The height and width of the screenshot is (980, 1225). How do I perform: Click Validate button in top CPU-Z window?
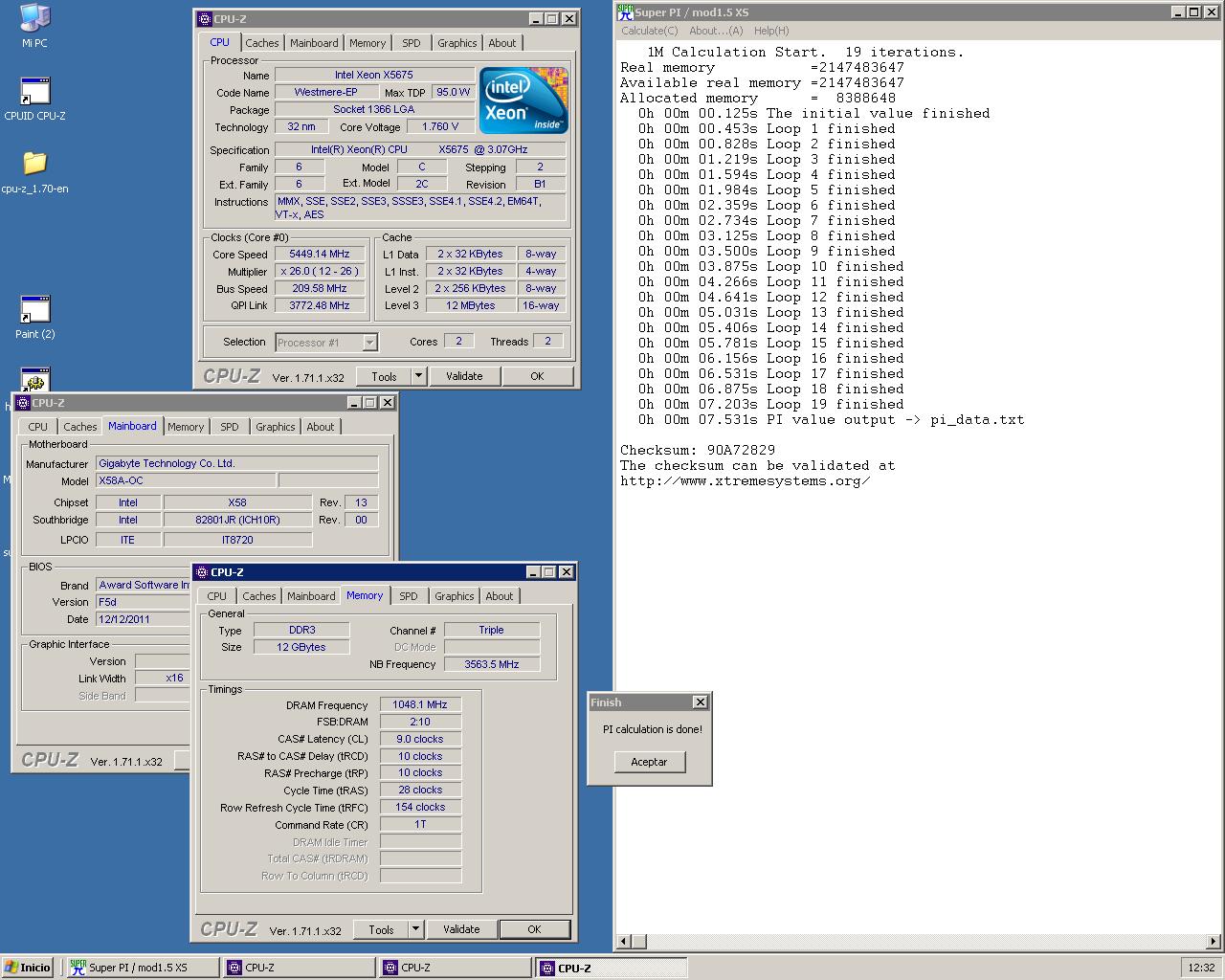[464, 376]
